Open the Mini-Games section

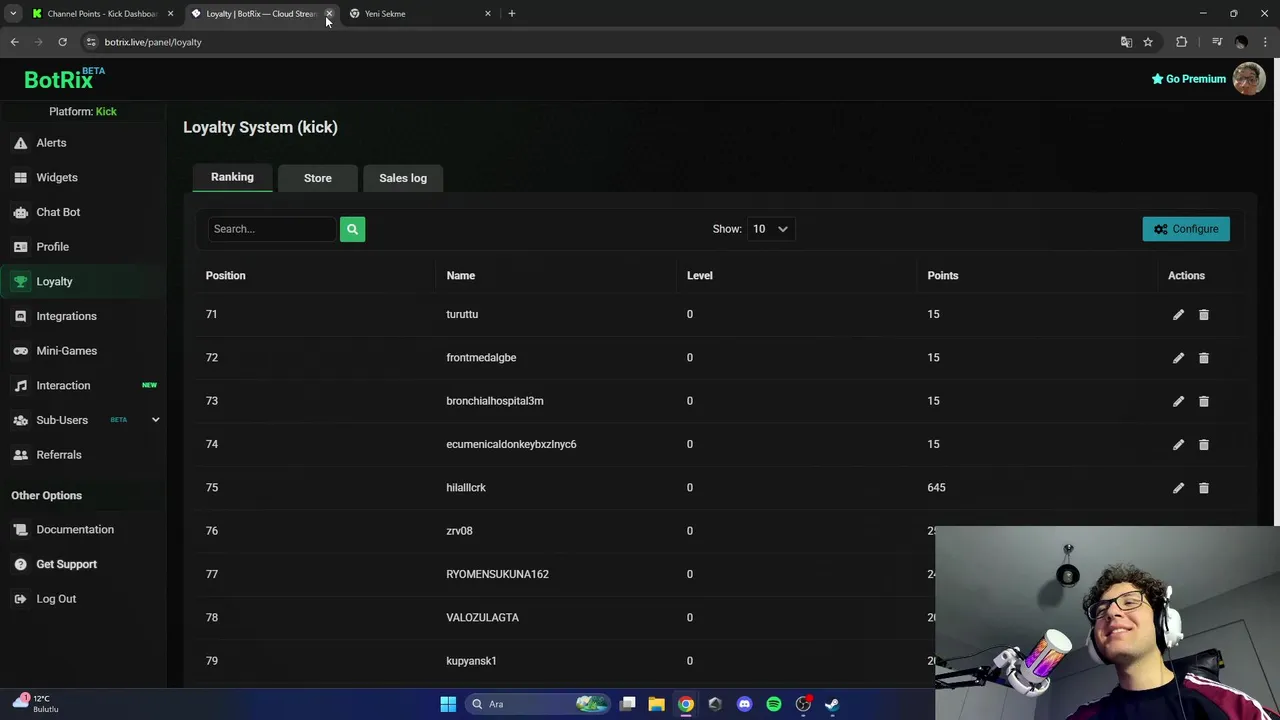(x=84, y=351)
